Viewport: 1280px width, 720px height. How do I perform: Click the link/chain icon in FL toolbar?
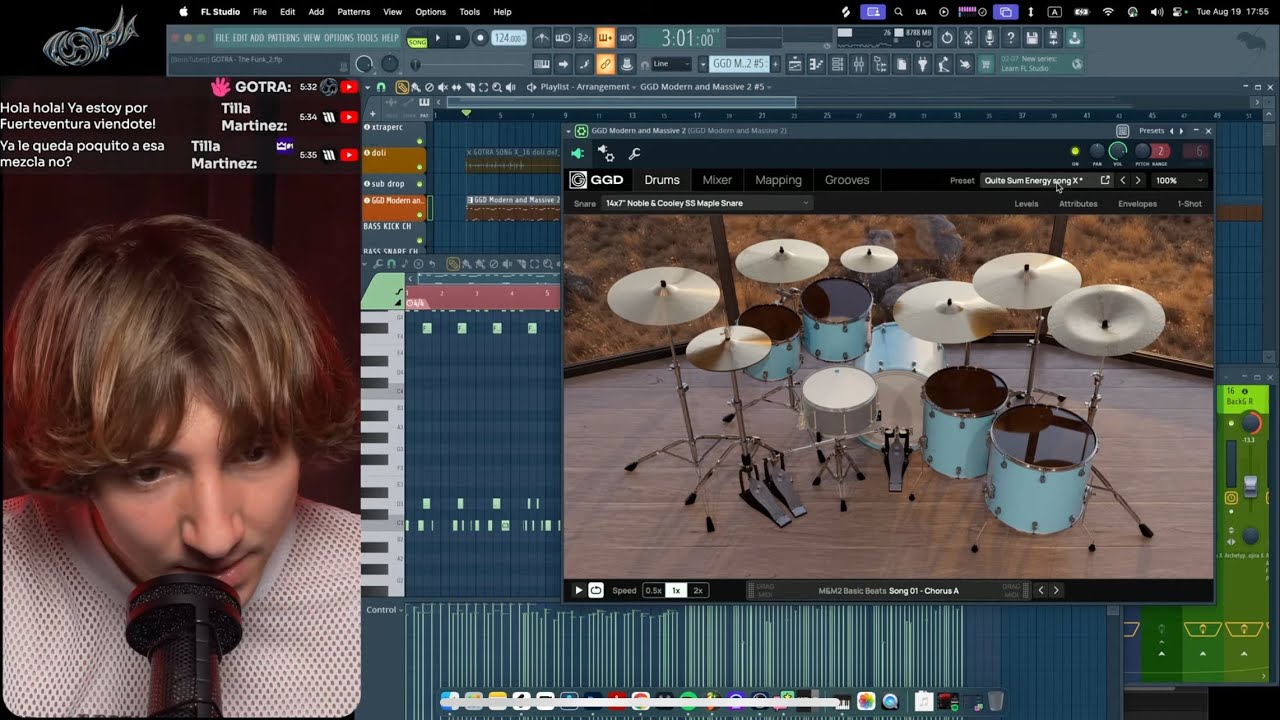click(605, 64)
